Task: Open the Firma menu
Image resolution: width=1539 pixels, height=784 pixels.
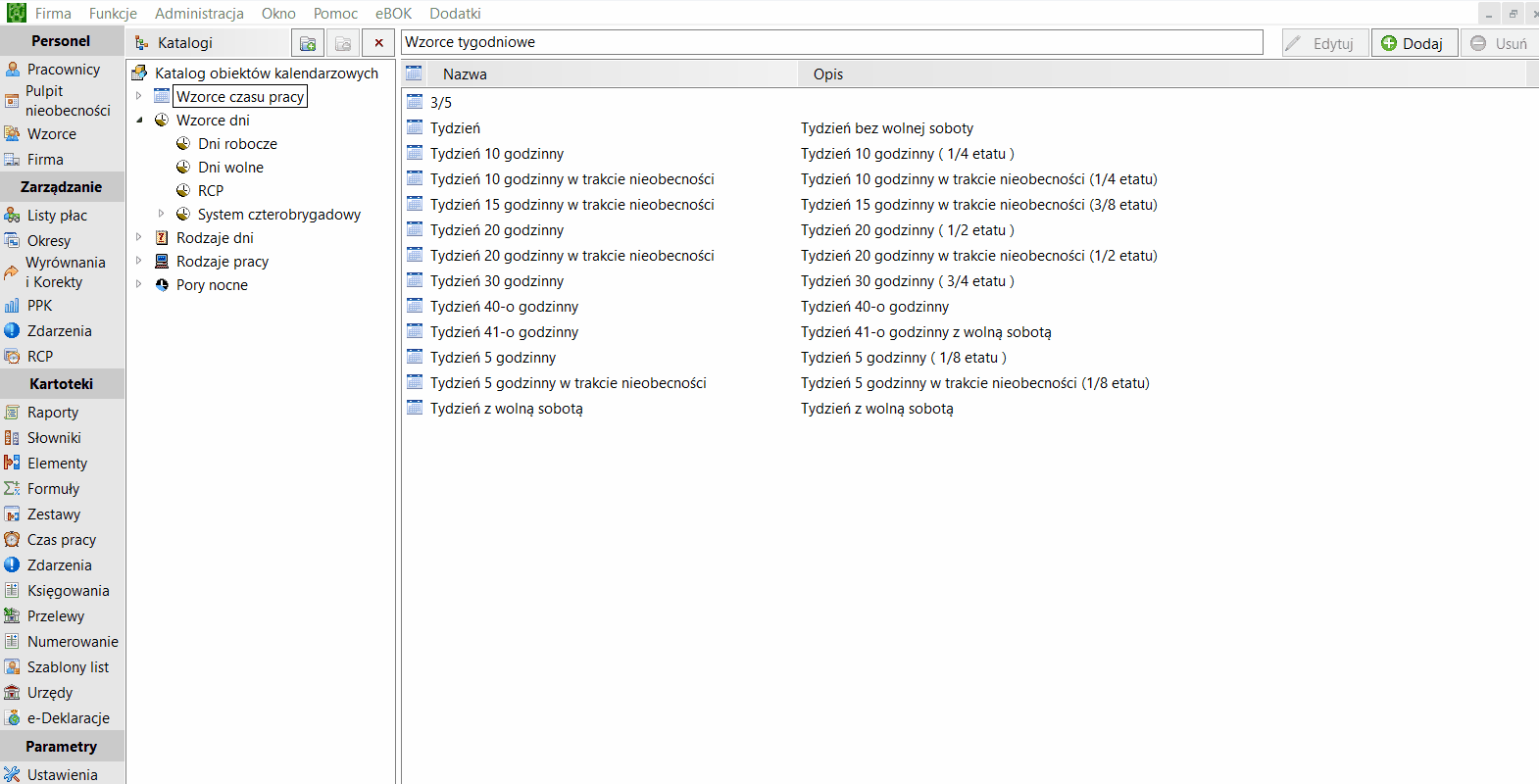Action: pos(53,14)
